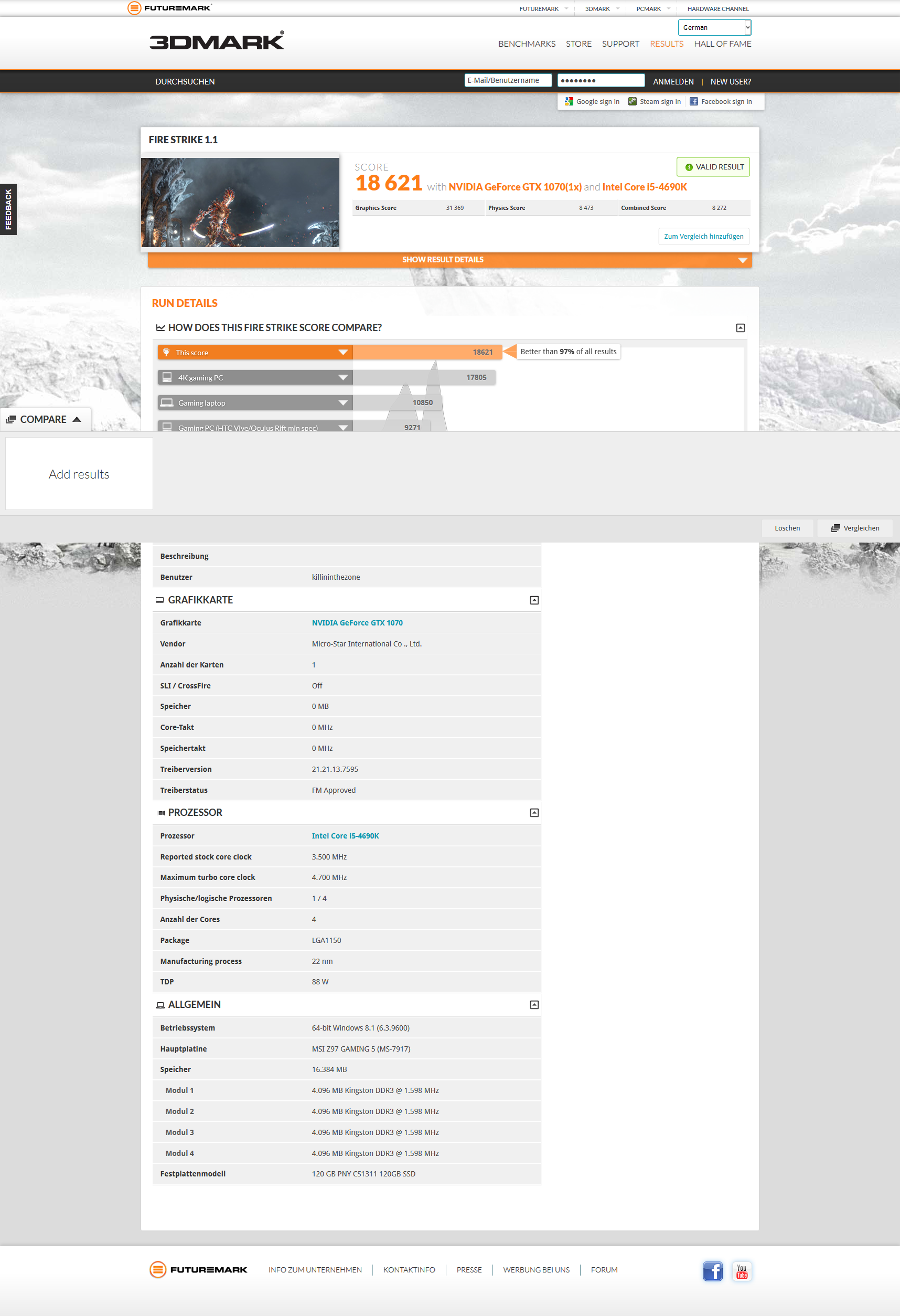The image size is (900, 1316).
Task: Focus the E-Mail/Benutzername field
Action: click(x=508, y=80)
